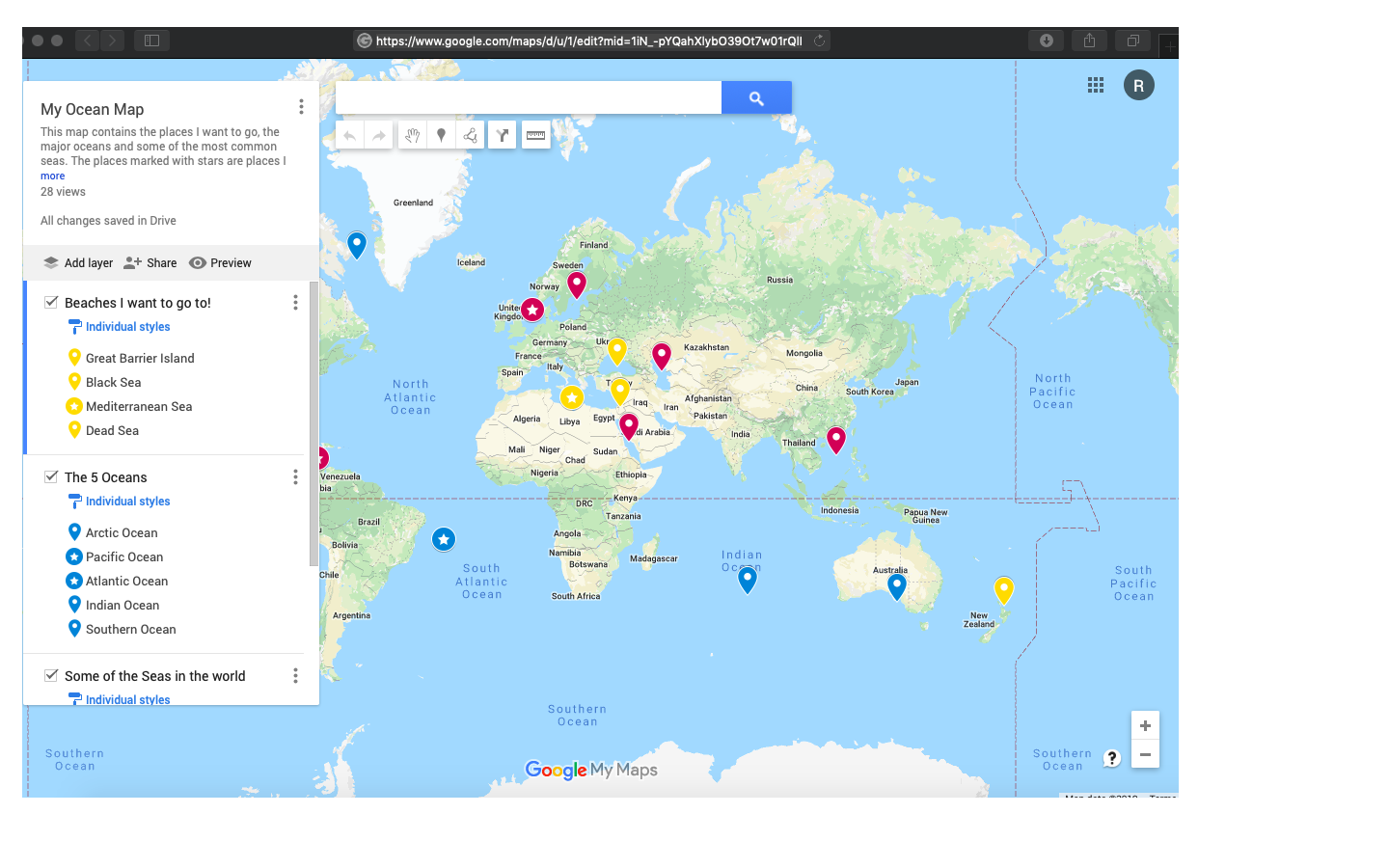The width and height of the screenshot is (1389, 868).
Task: Click the blue marker near Greenland
Action: [x=357, y=245]
